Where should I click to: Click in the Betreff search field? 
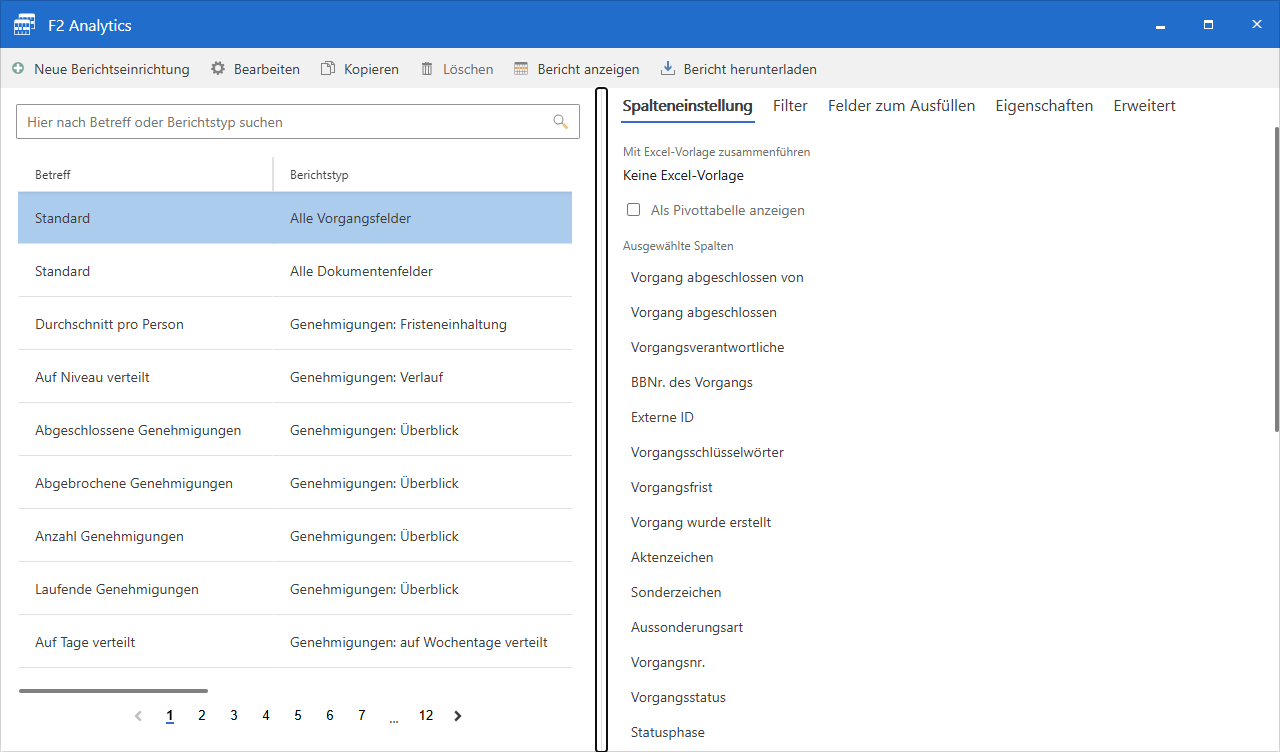280,122
